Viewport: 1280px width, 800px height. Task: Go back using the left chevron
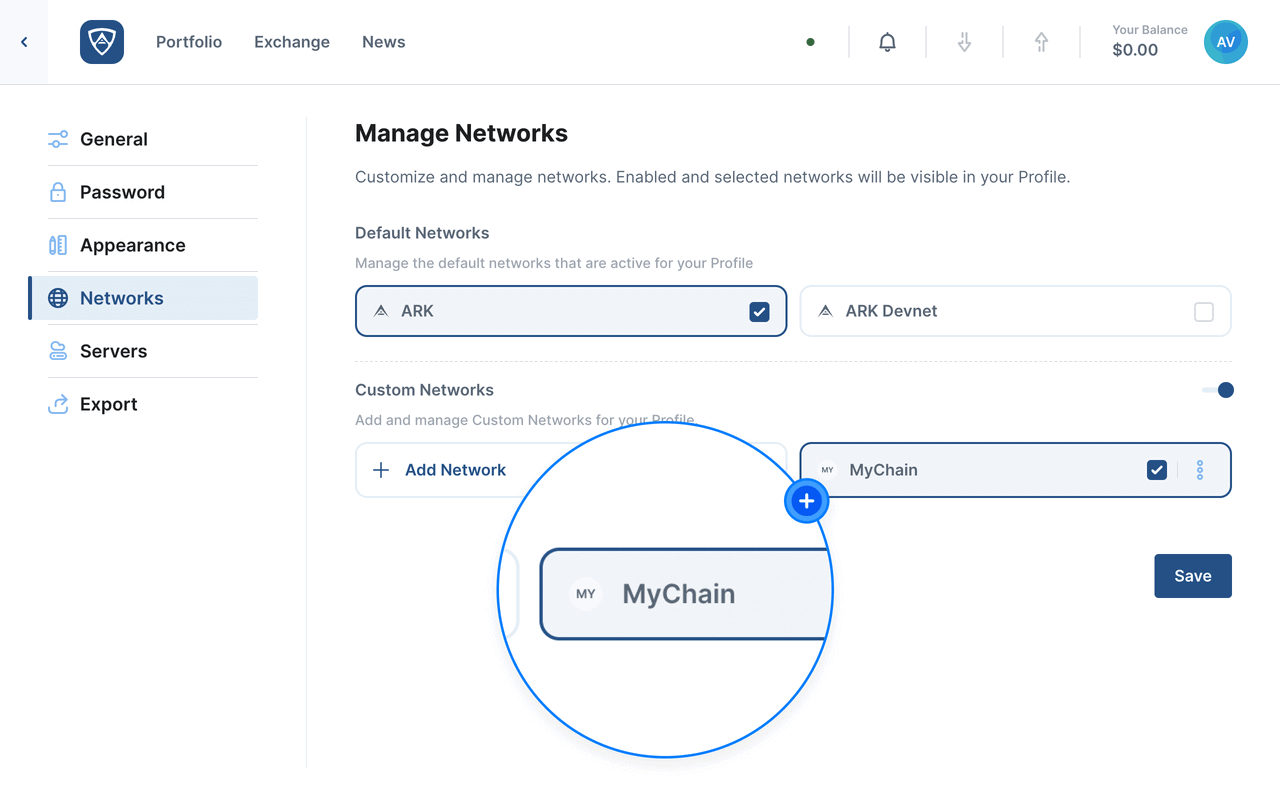(24, 42)
